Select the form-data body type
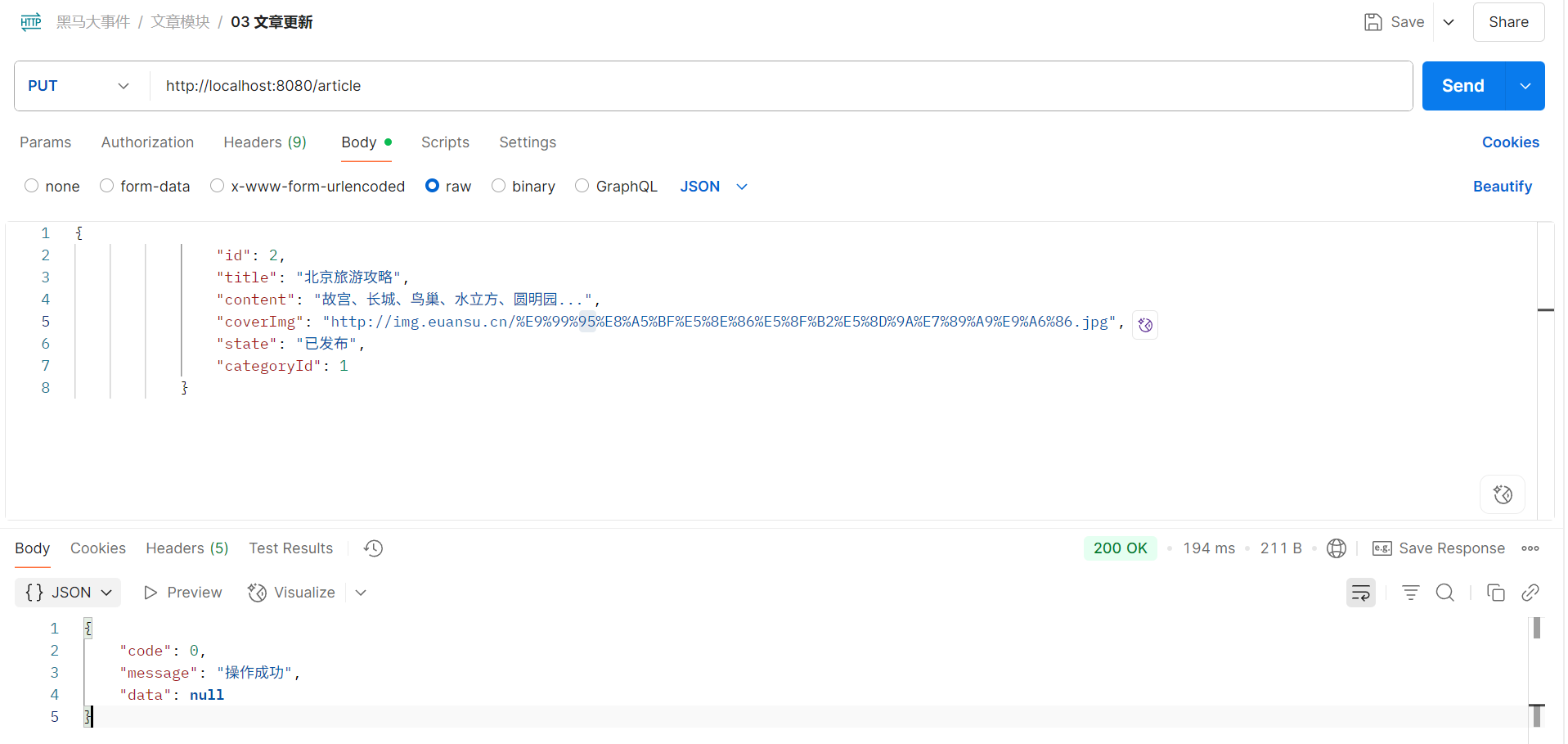The height and width of the screenshot is (744, 1568). pyautogui.click(x=107, y=186)
